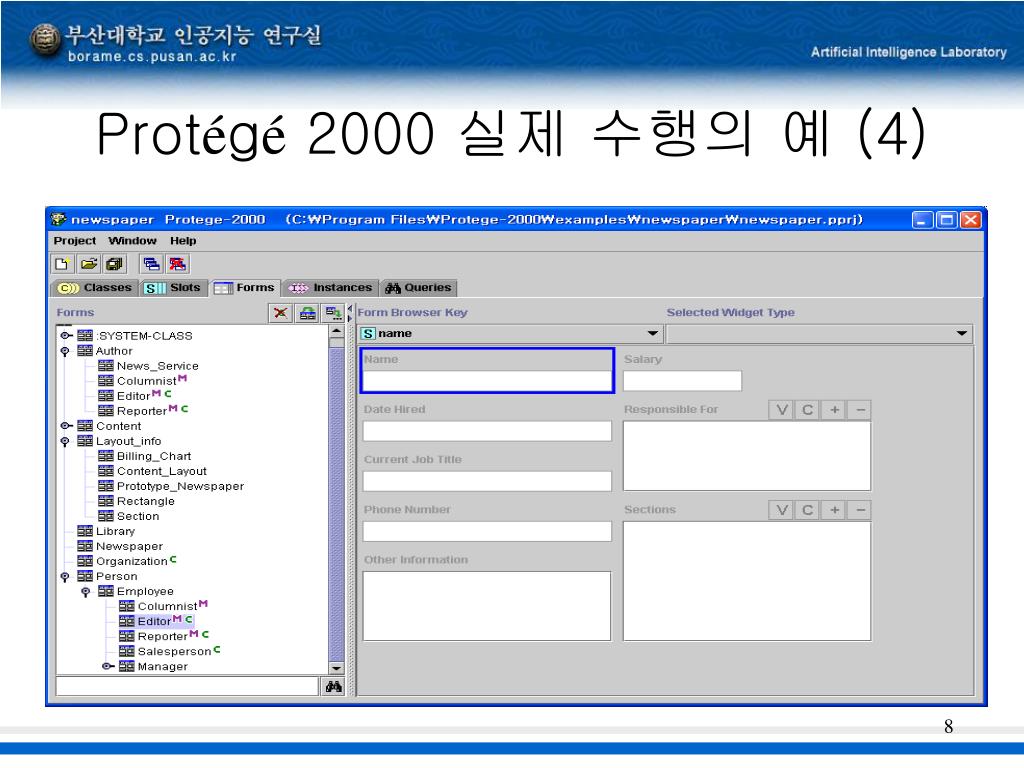Click the minus button for Responsible For
Viewport: 1024px width, 768px height.
click(x=860, y=409)
